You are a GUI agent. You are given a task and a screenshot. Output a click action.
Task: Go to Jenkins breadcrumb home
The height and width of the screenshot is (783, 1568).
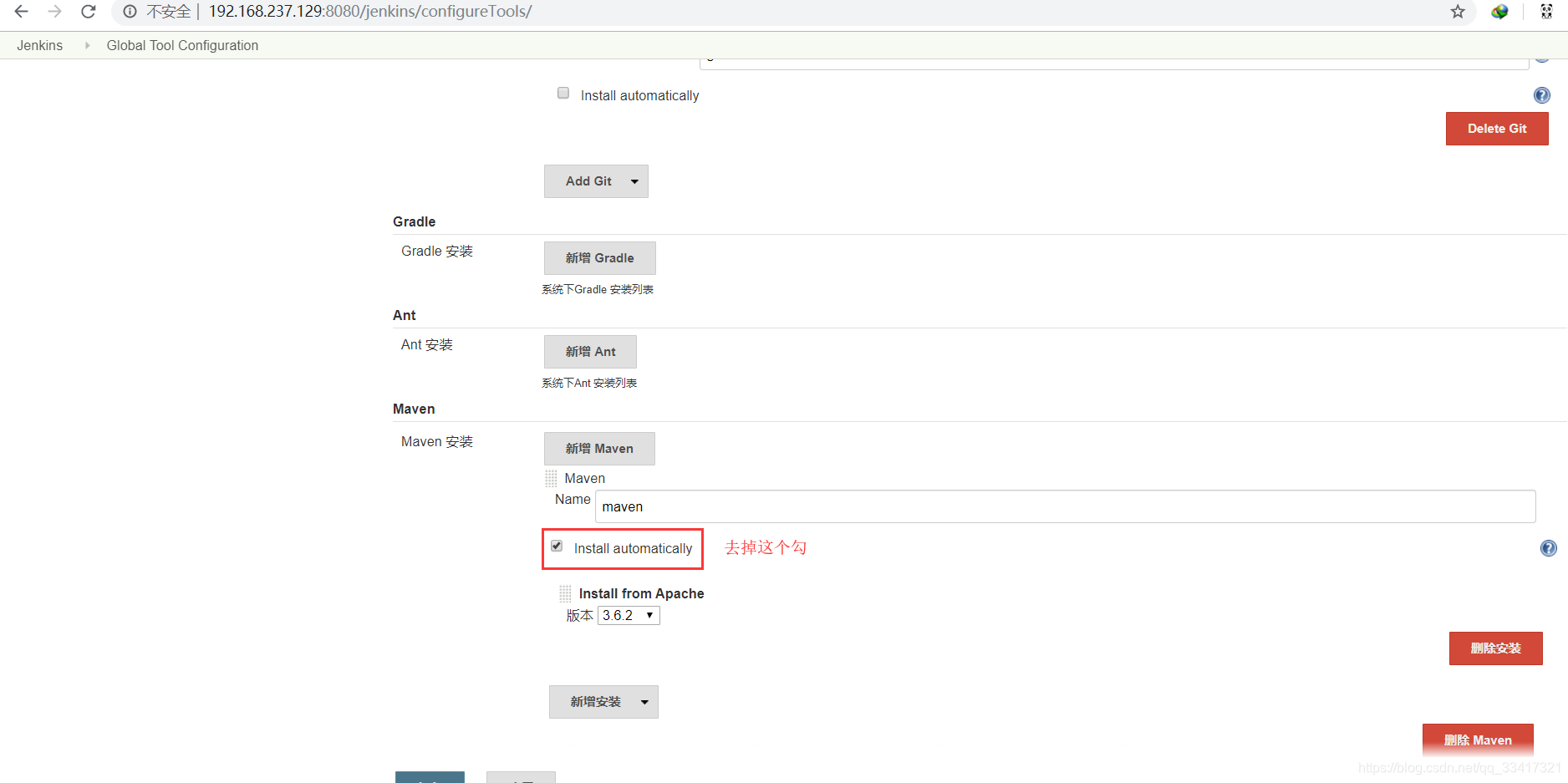tap(39, 45)
